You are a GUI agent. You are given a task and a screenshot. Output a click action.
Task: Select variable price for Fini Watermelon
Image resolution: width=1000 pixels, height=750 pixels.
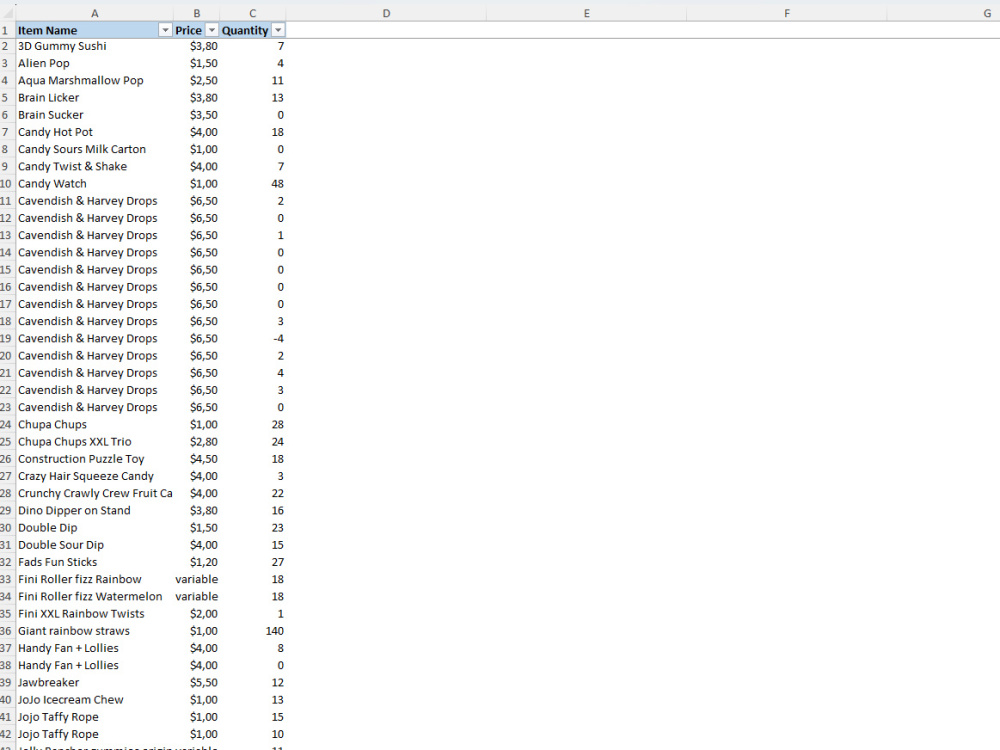(196, 597)
